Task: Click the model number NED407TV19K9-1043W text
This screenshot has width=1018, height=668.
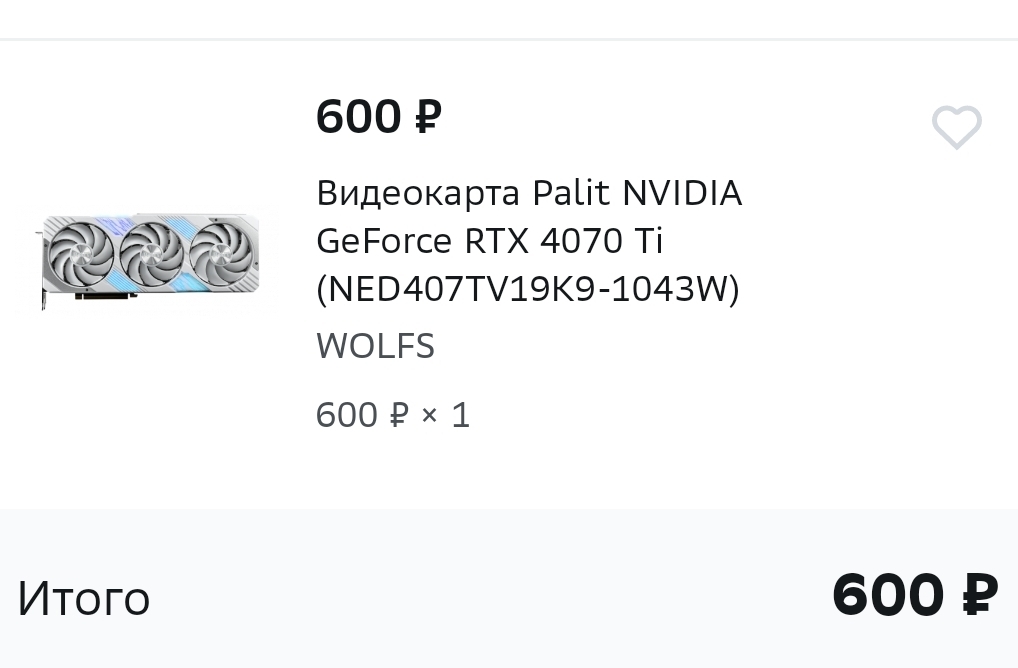Action: 528,289
